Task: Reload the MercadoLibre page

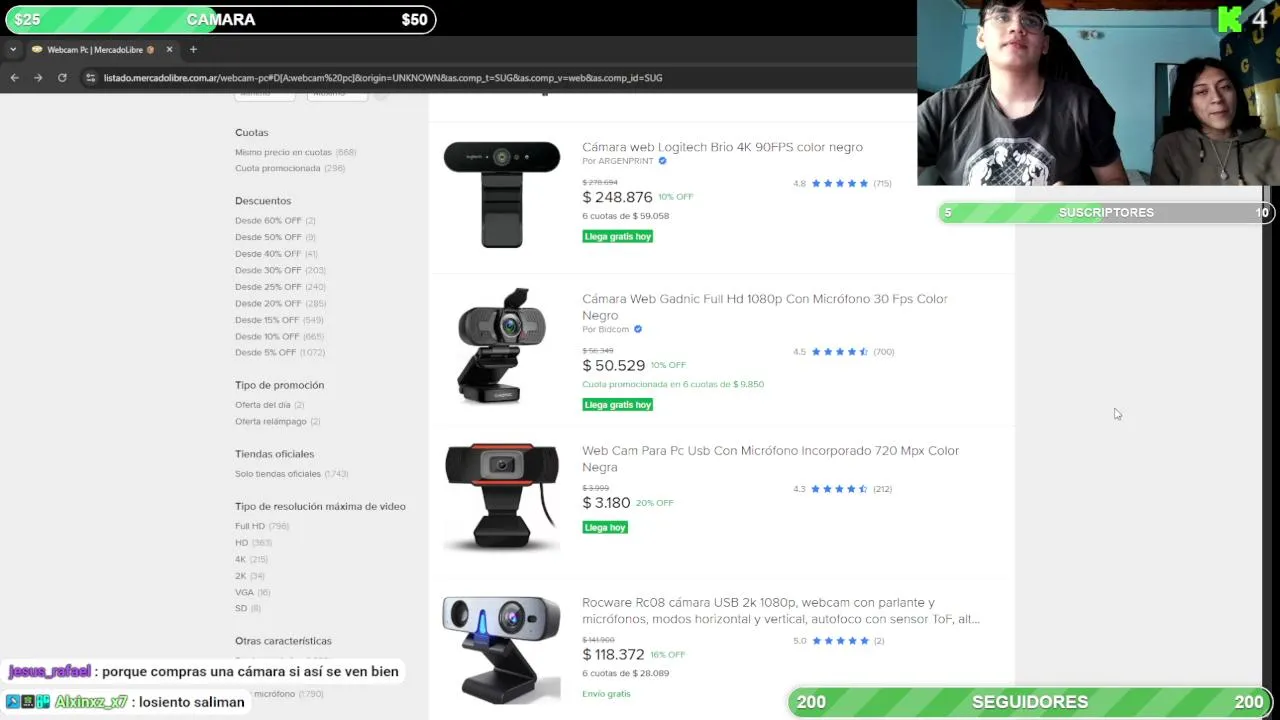Action: point(62,77)
